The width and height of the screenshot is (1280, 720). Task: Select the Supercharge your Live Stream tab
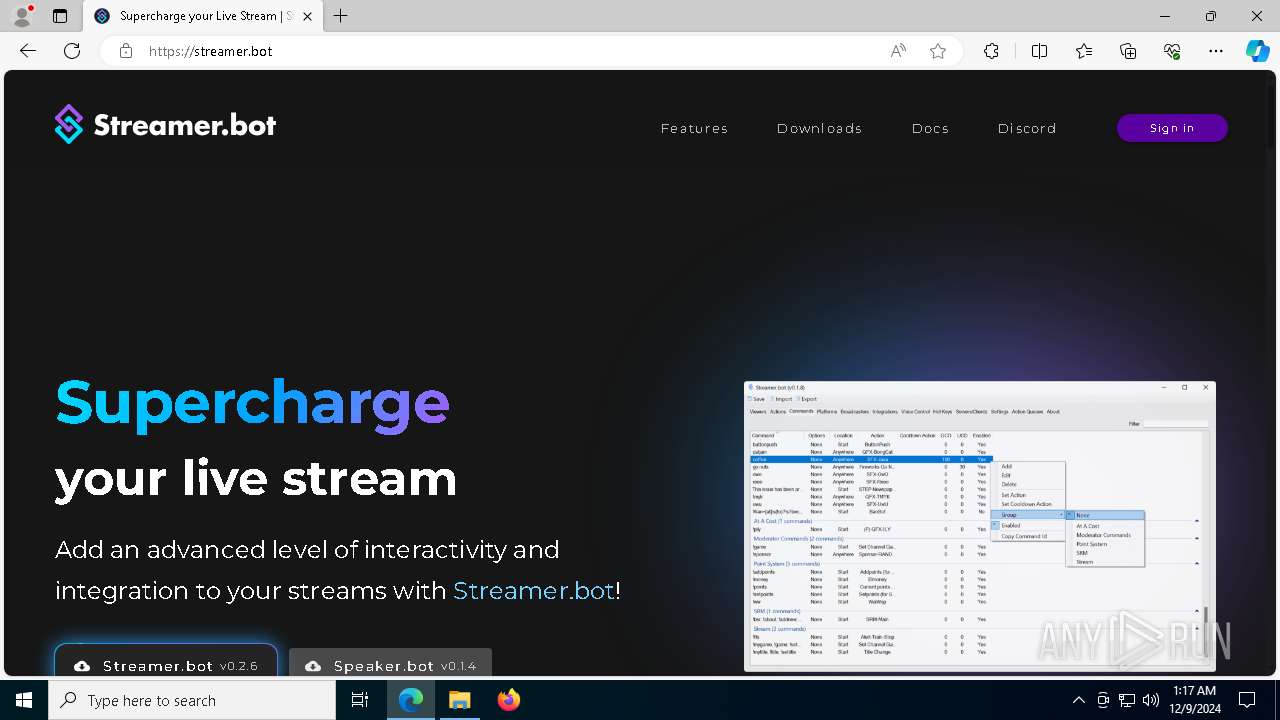[x=203, y=16]
